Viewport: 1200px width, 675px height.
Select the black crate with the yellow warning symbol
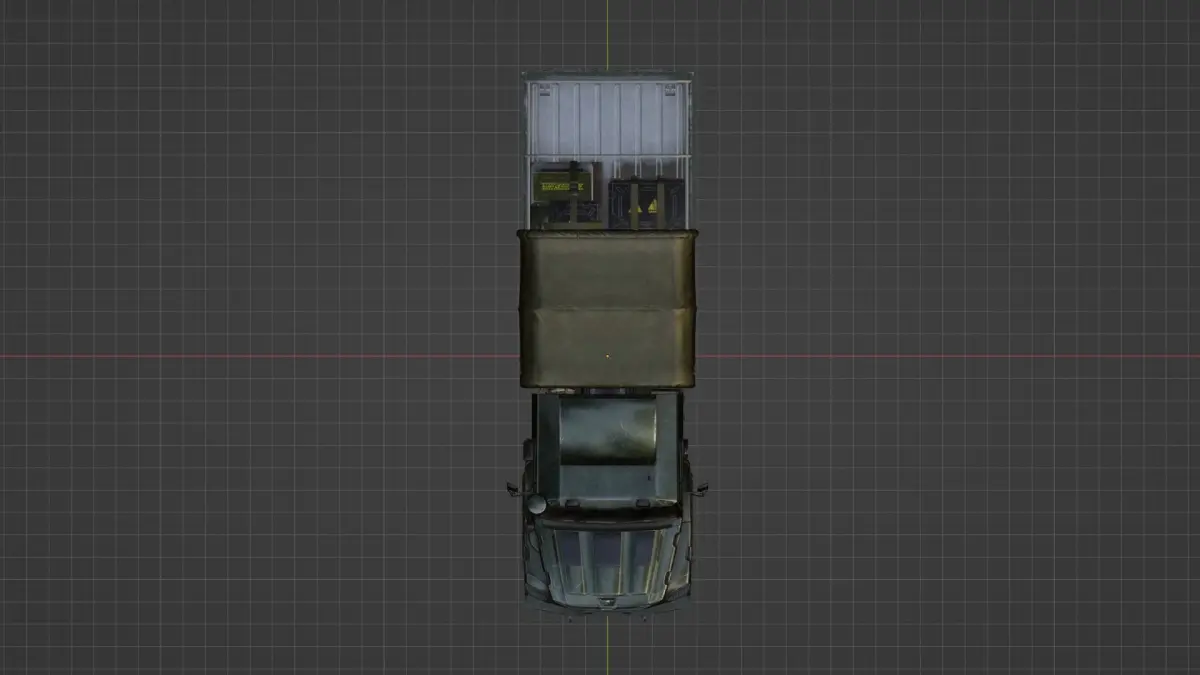(646, 202)
